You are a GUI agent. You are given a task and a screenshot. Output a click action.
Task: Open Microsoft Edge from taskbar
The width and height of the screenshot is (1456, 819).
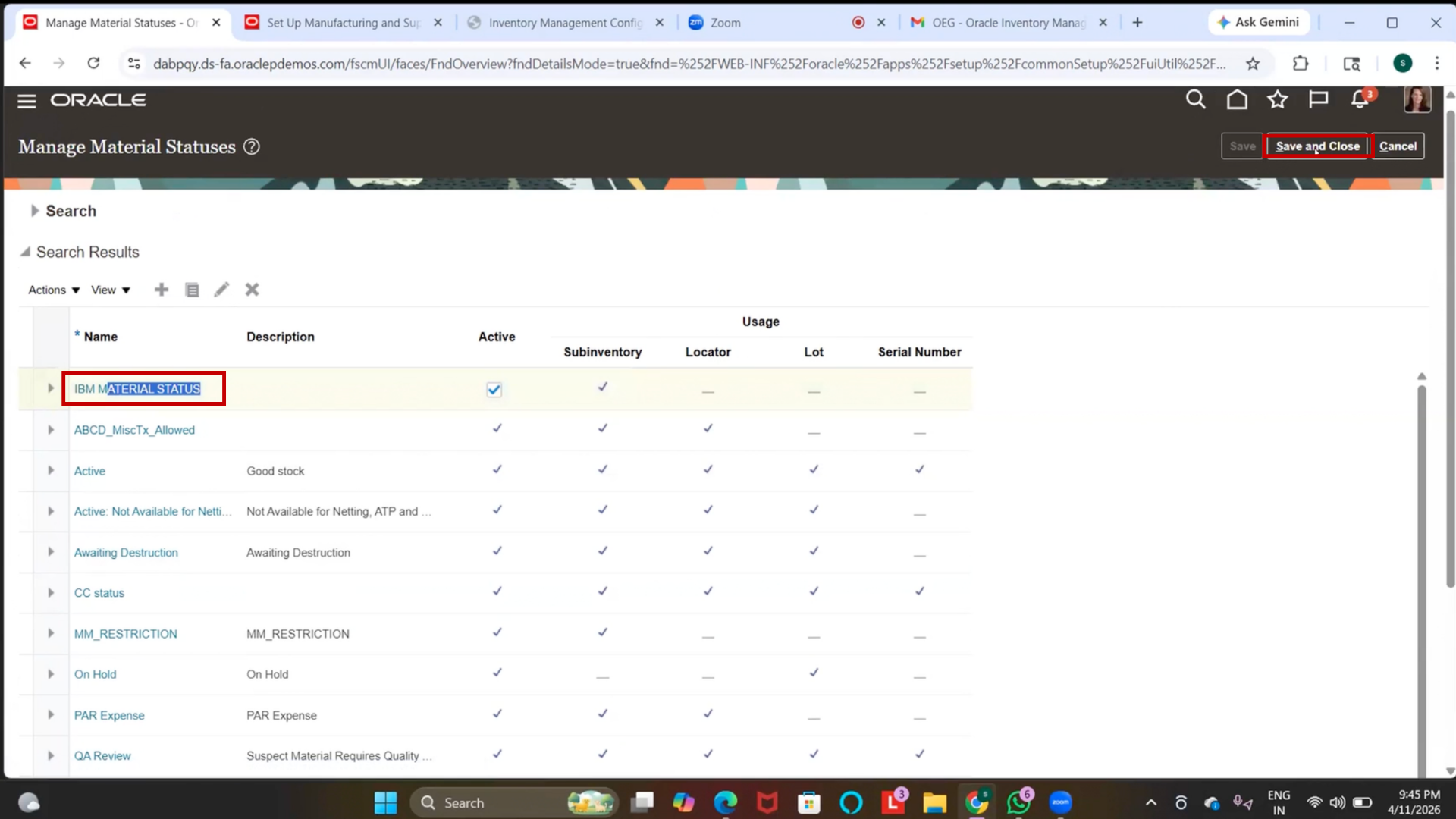pyautogui.click(x=726, y=802)
